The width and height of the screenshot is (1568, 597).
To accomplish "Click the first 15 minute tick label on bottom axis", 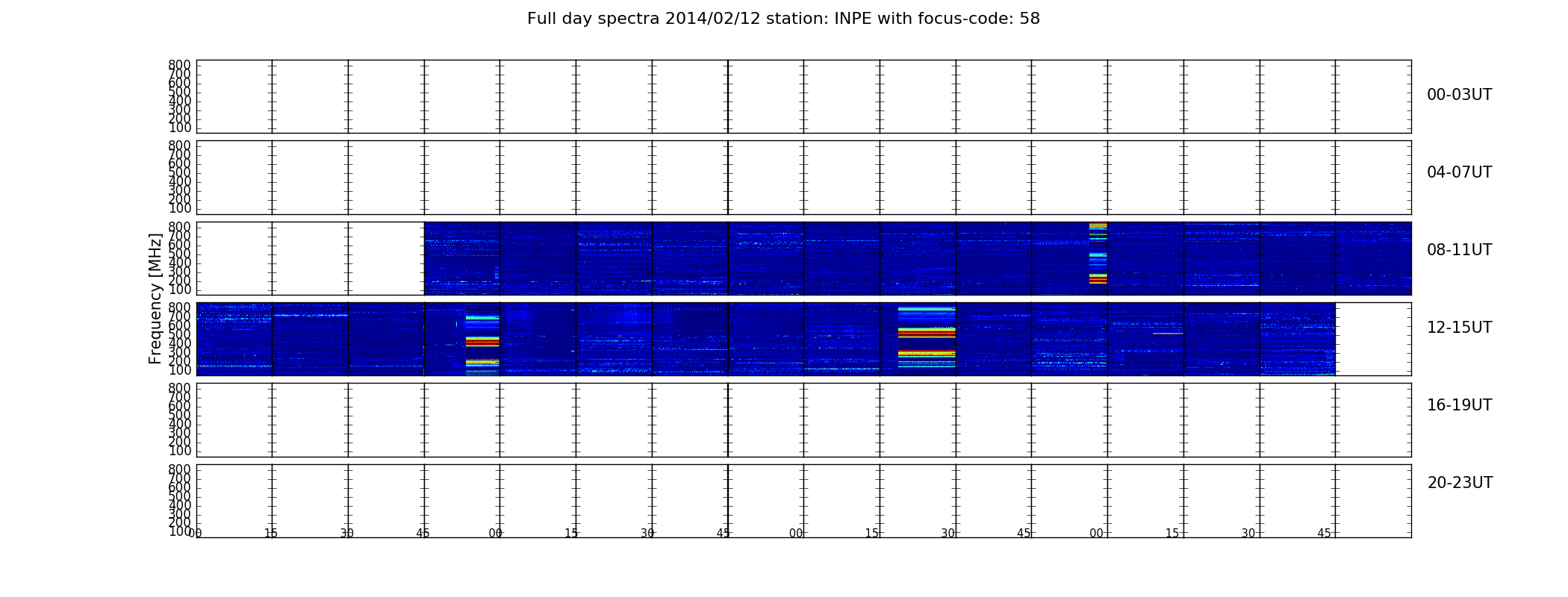I will pos(271,534).
